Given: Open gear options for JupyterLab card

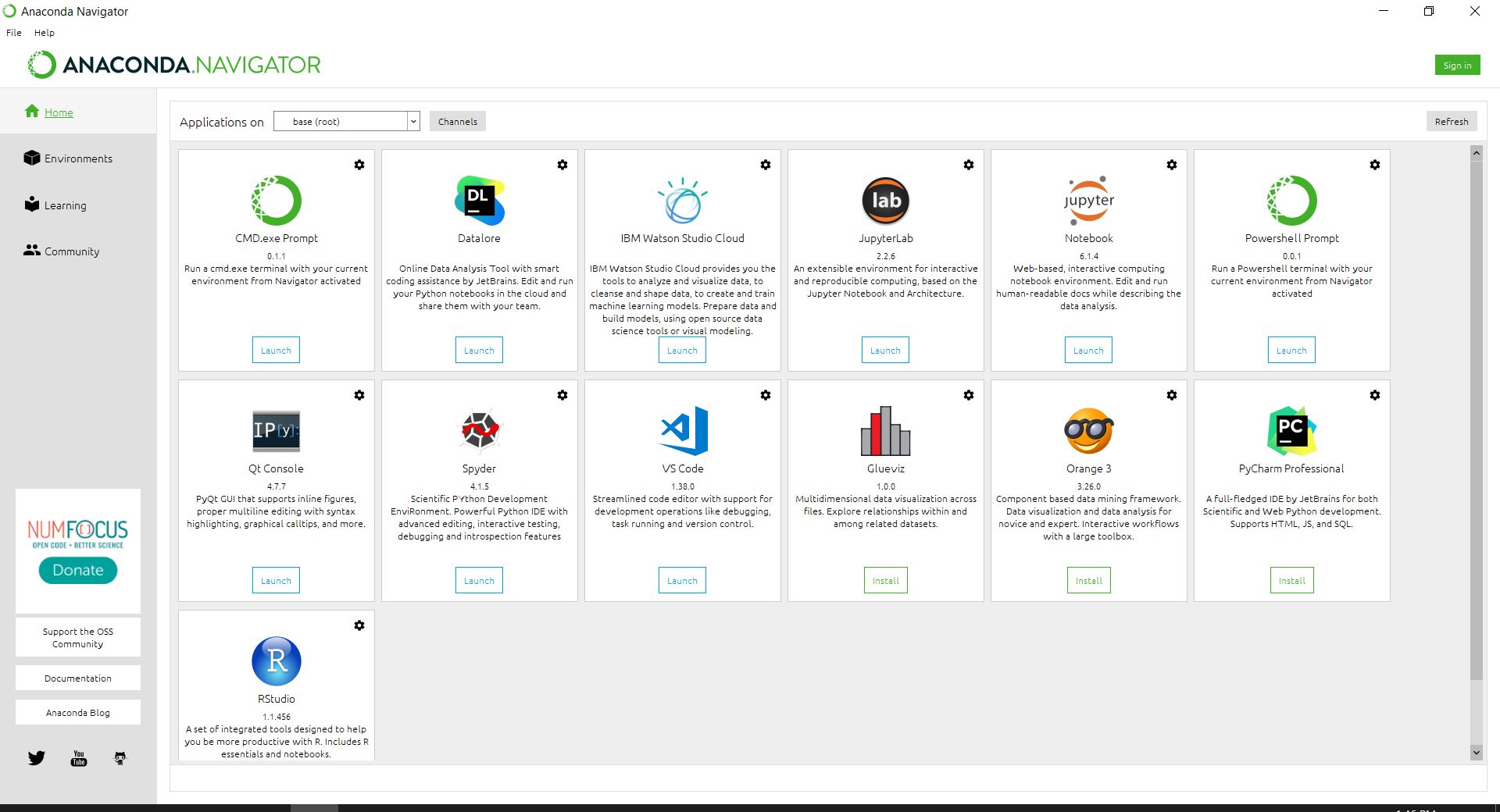Looking at the screenshot, I should pyautogui.click(x=969, y=165).
